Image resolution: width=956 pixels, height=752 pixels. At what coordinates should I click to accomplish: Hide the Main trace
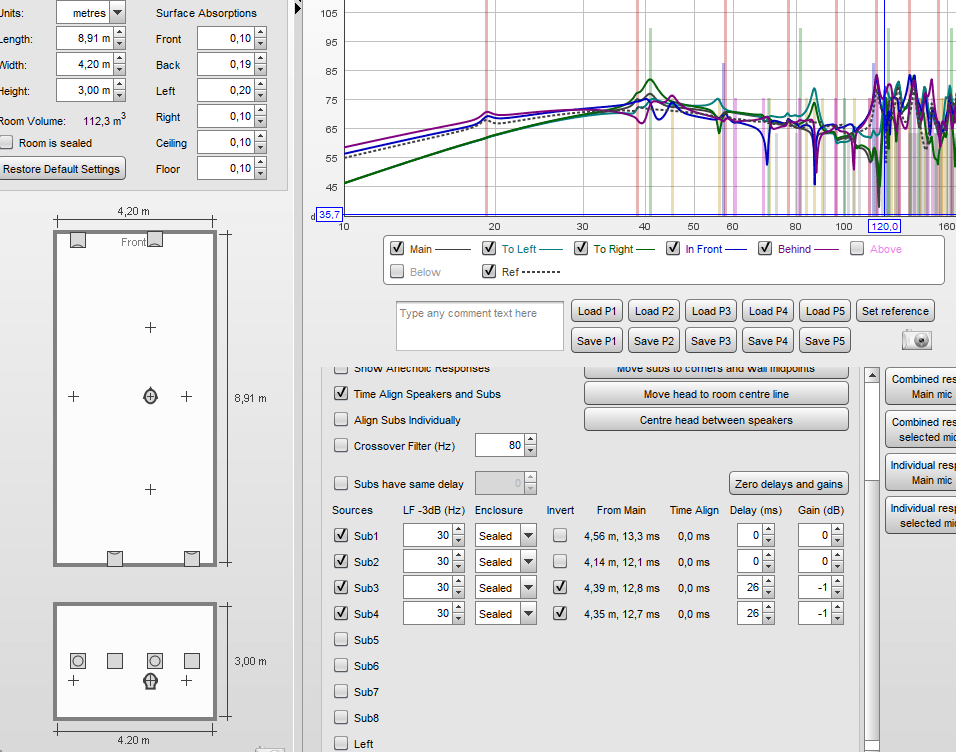point(397,248)
